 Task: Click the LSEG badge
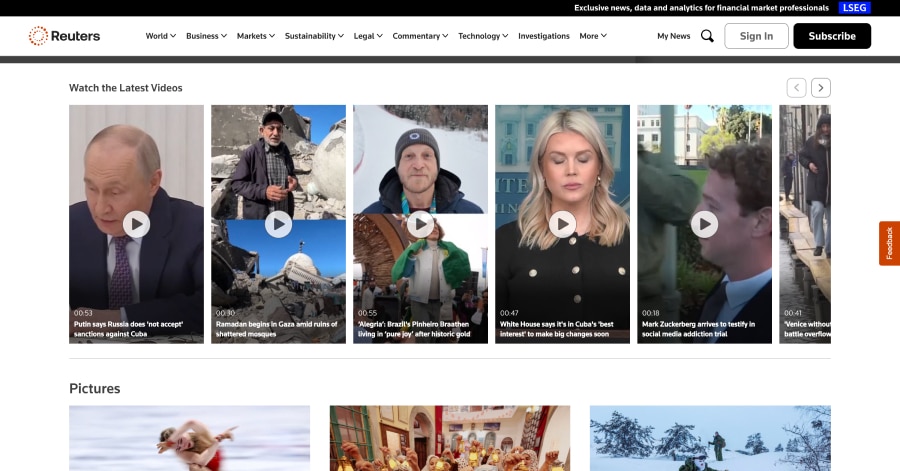point(854,7)
